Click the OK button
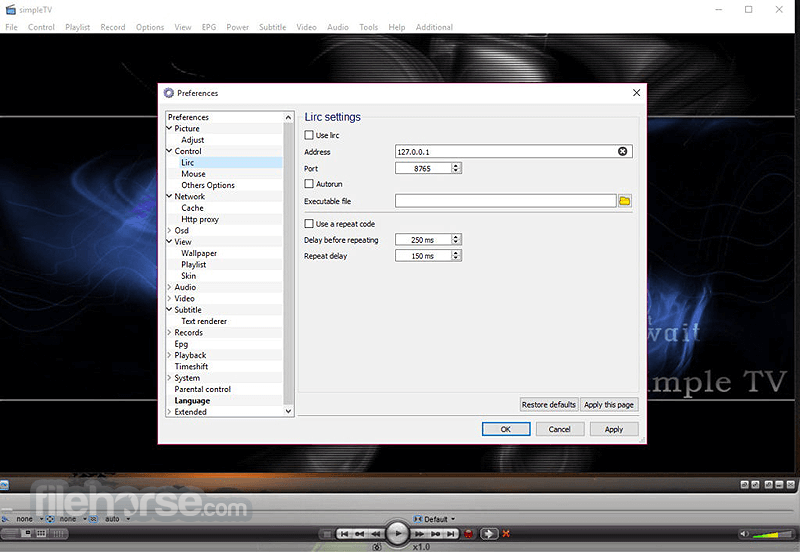 click(x=506, y=429)
